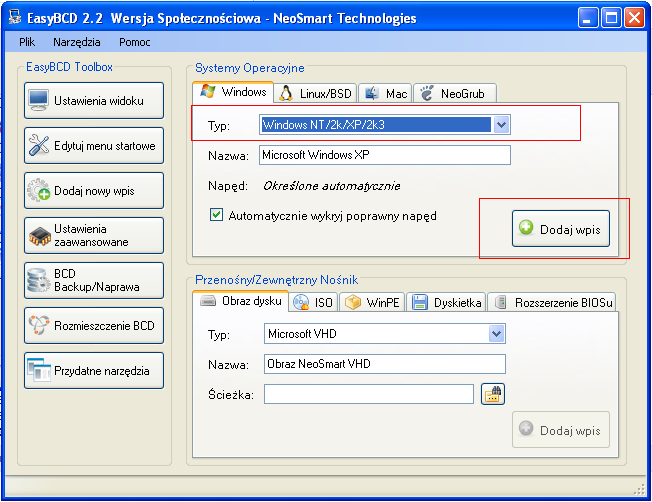This screenshot has width=652, height=502.
Task: Switch to the Mac tab
Action: 385,94
